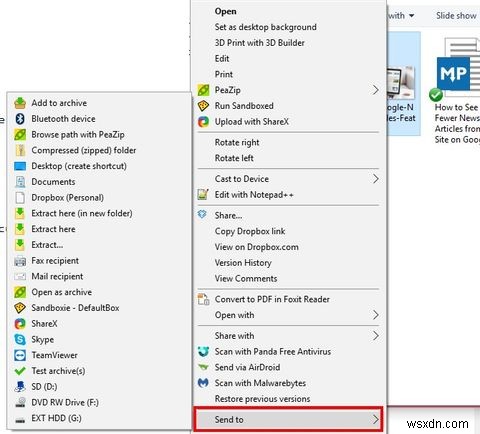Choose Rotate right
480x434 pixels.
coord(237,143)
